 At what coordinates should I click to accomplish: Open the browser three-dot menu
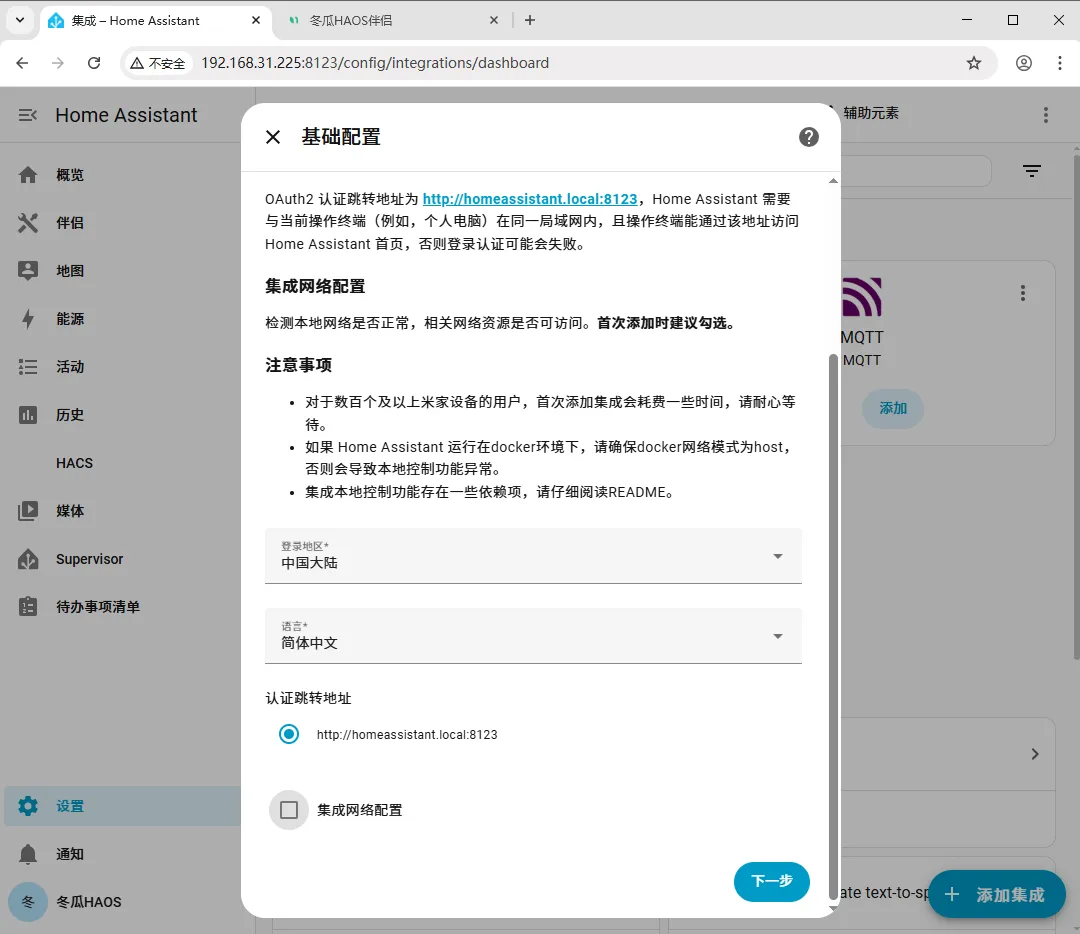pyautogui.click(x=1059, y=63)
